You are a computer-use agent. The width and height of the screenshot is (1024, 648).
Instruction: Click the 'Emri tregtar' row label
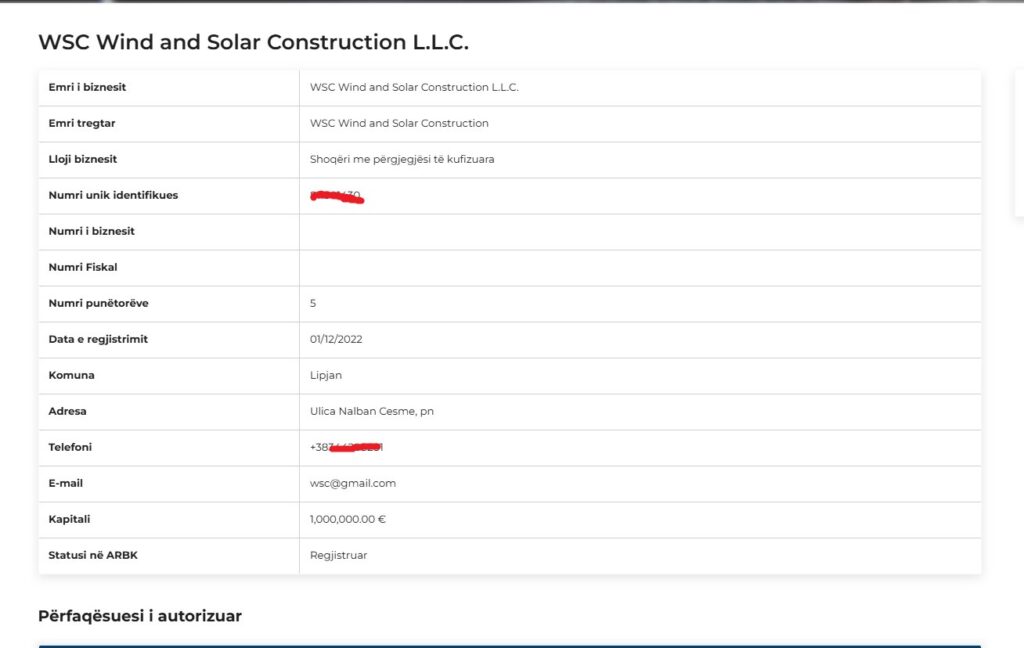tap(82, 123)
